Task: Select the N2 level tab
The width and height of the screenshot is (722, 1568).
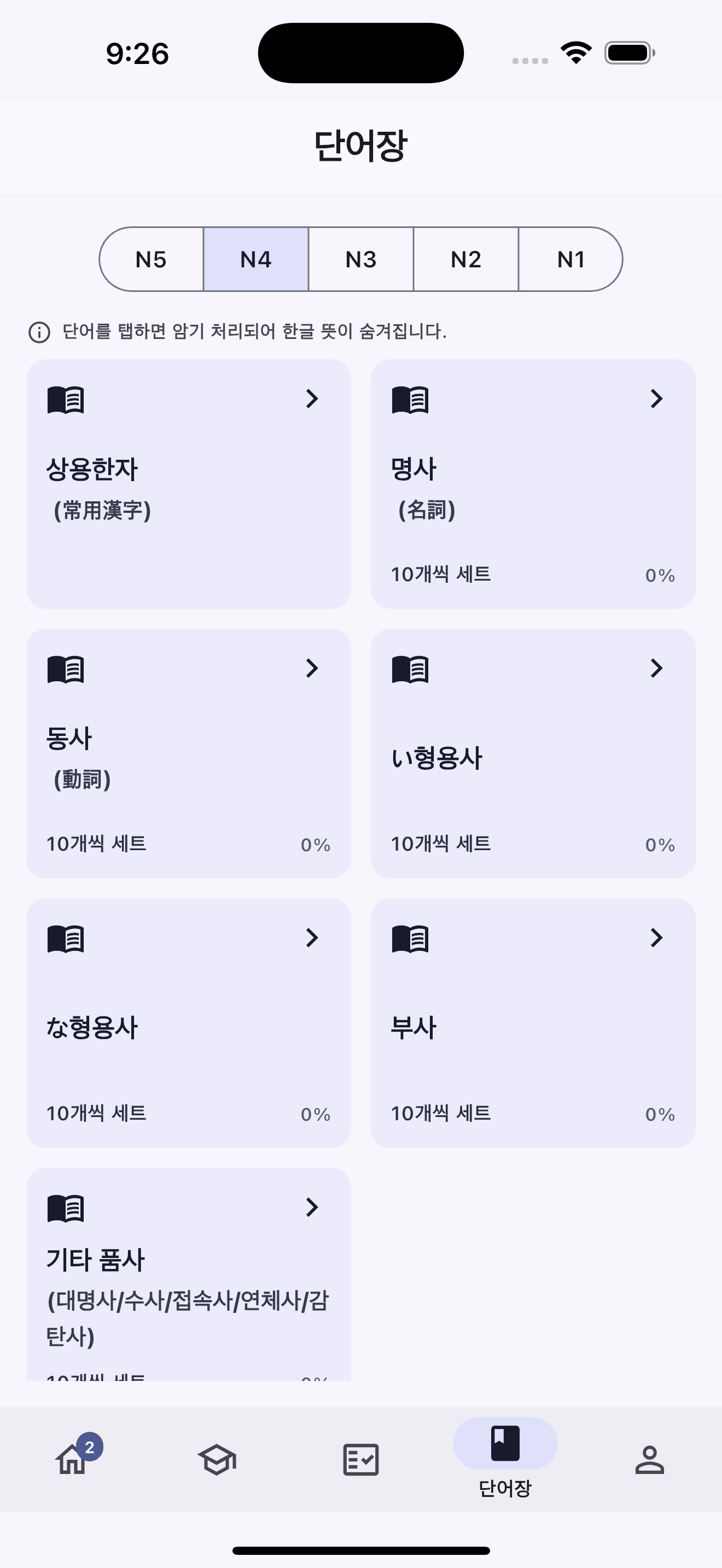Action: click(465, 259)
